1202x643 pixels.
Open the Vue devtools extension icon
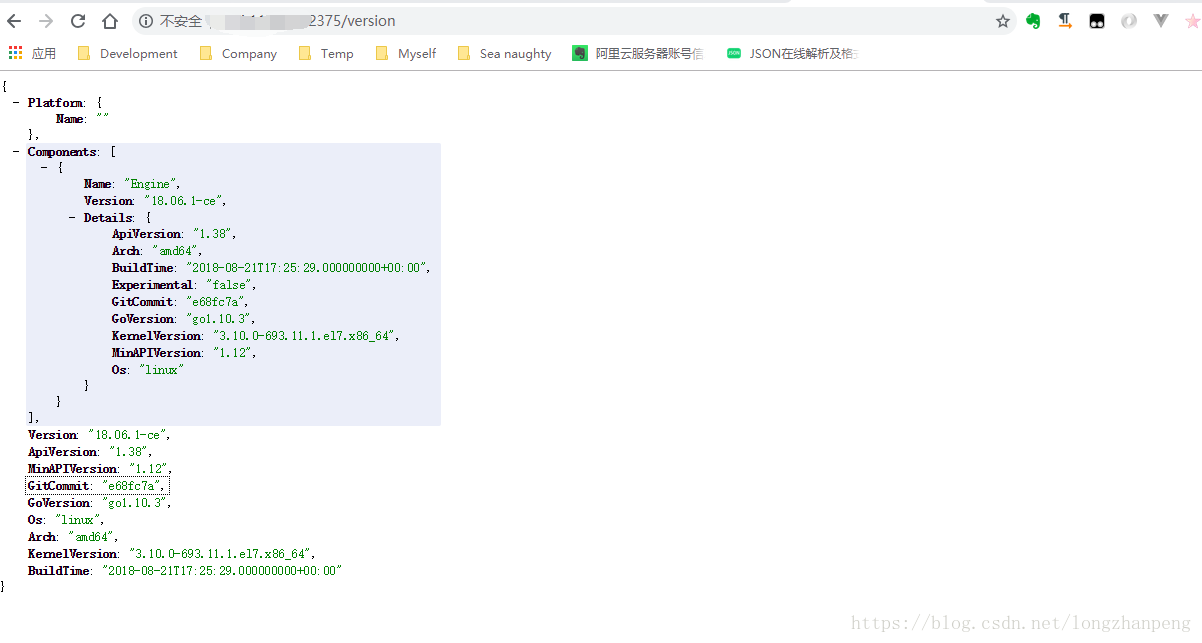(1161, 21)
